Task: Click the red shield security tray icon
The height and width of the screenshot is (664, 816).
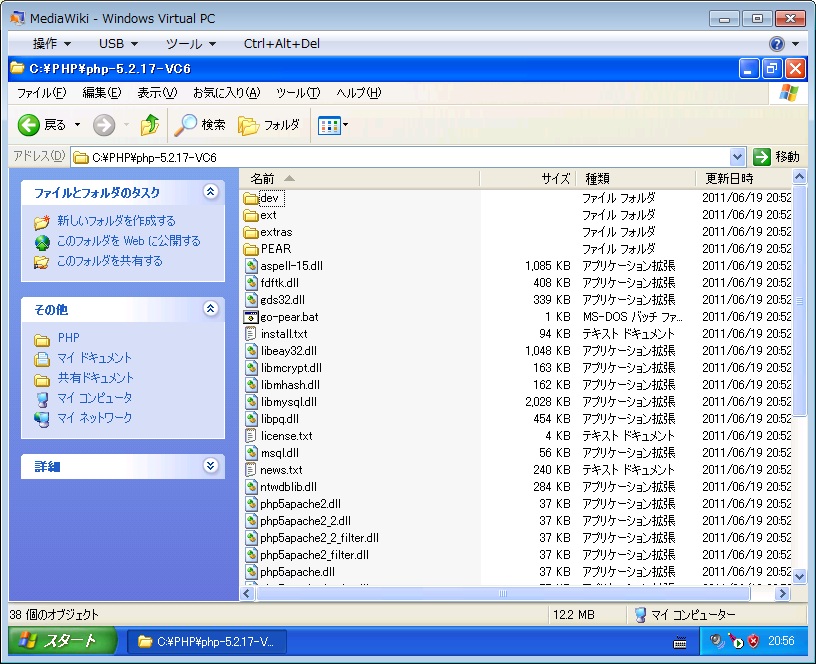Action: click(753, 641)
